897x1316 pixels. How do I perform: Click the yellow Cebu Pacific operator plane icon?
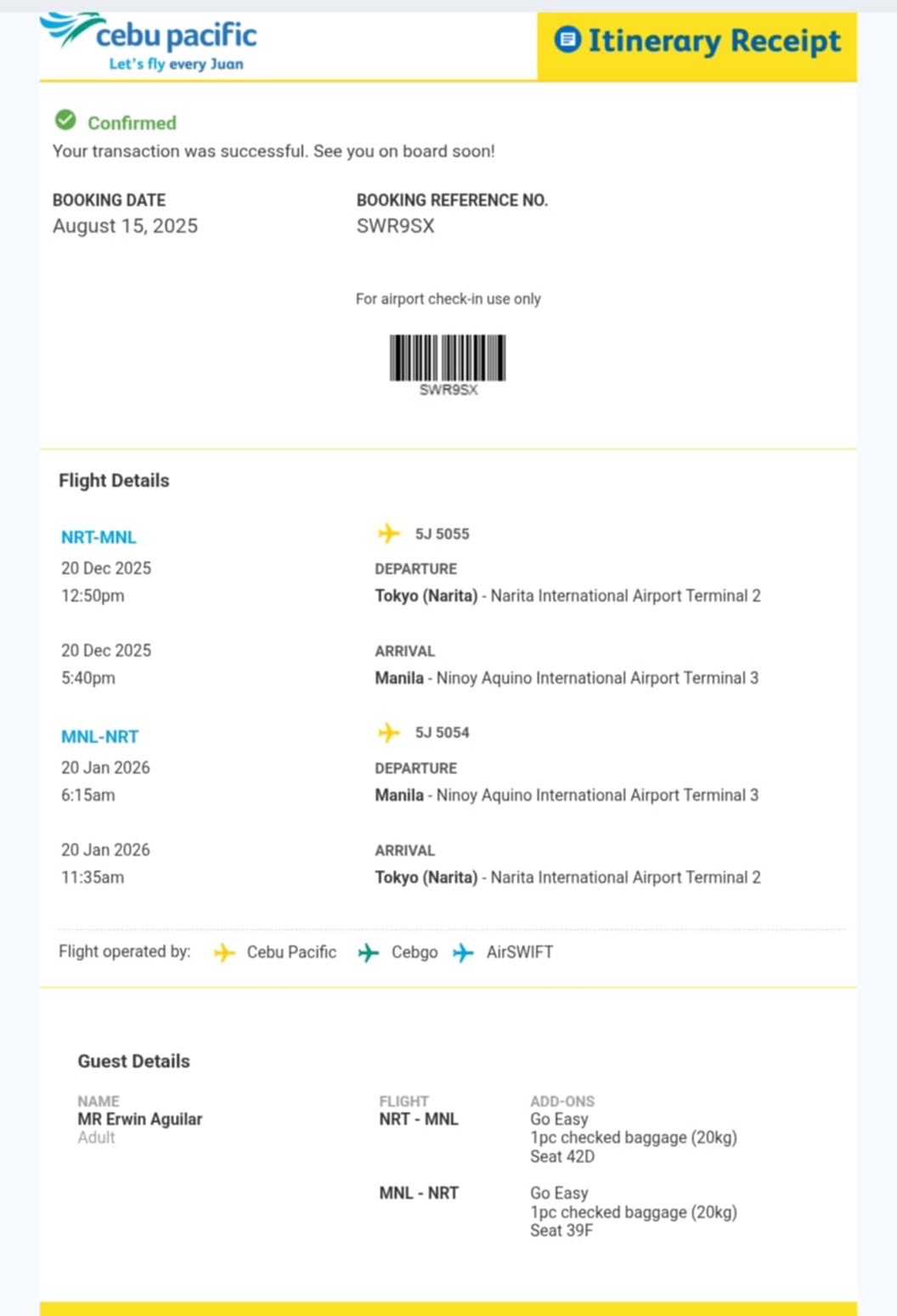[x=224, y=952]
